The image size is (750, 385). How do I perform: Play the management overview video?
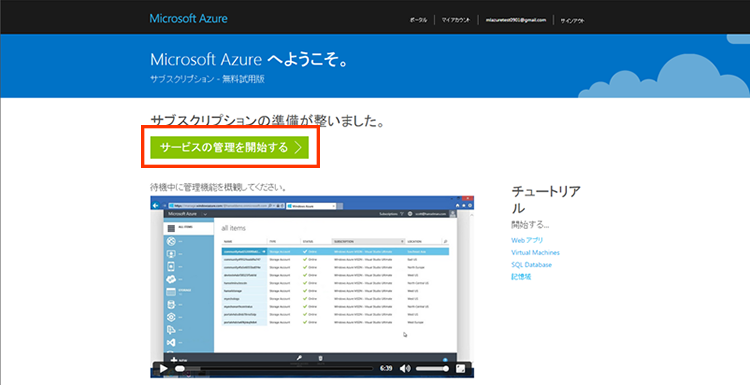coord(164,369)
